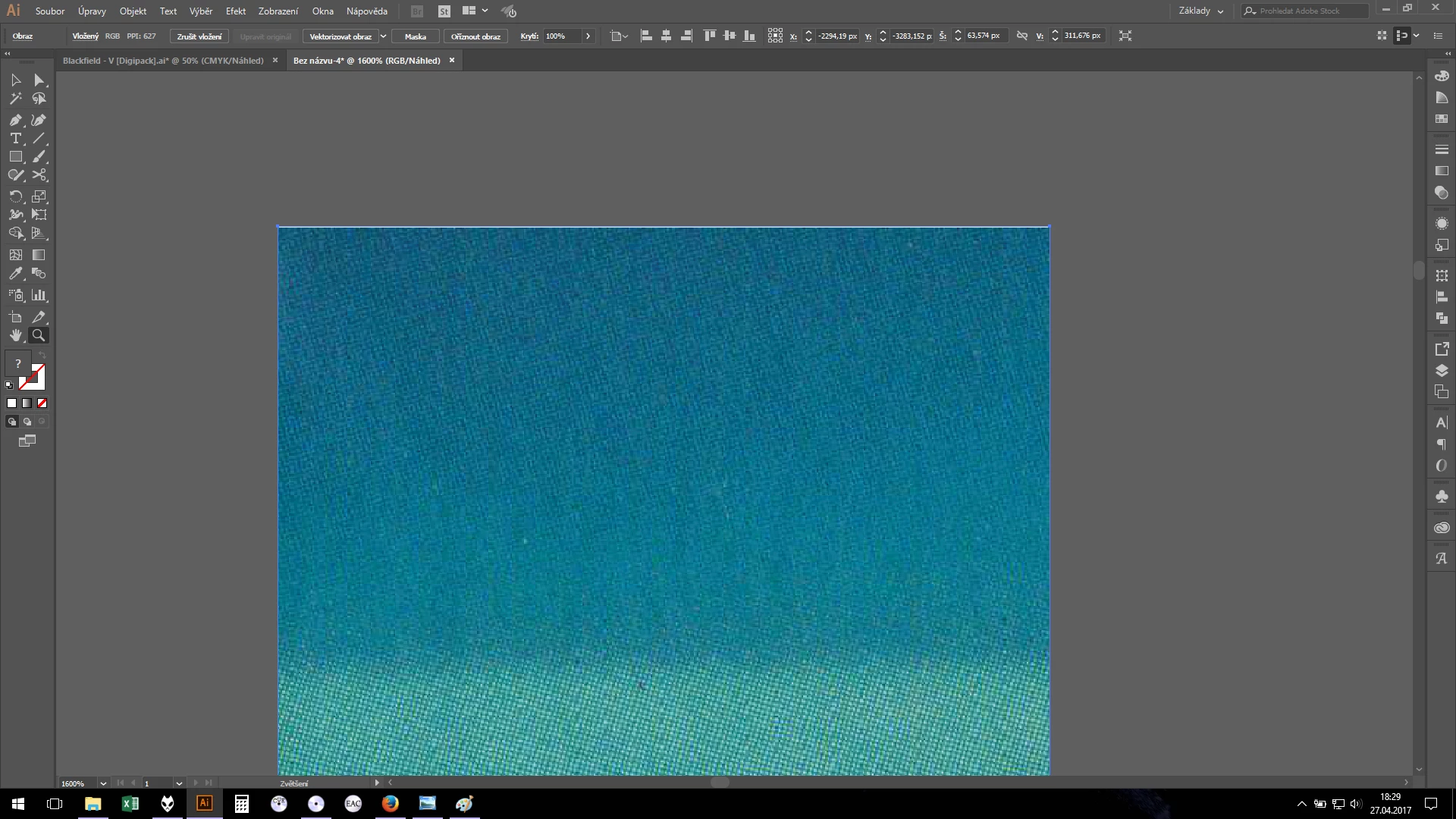The width and height of the screenshot is (1456, 819).
Task: Click the Fill color swatch
Action: [x=17, y=363]
